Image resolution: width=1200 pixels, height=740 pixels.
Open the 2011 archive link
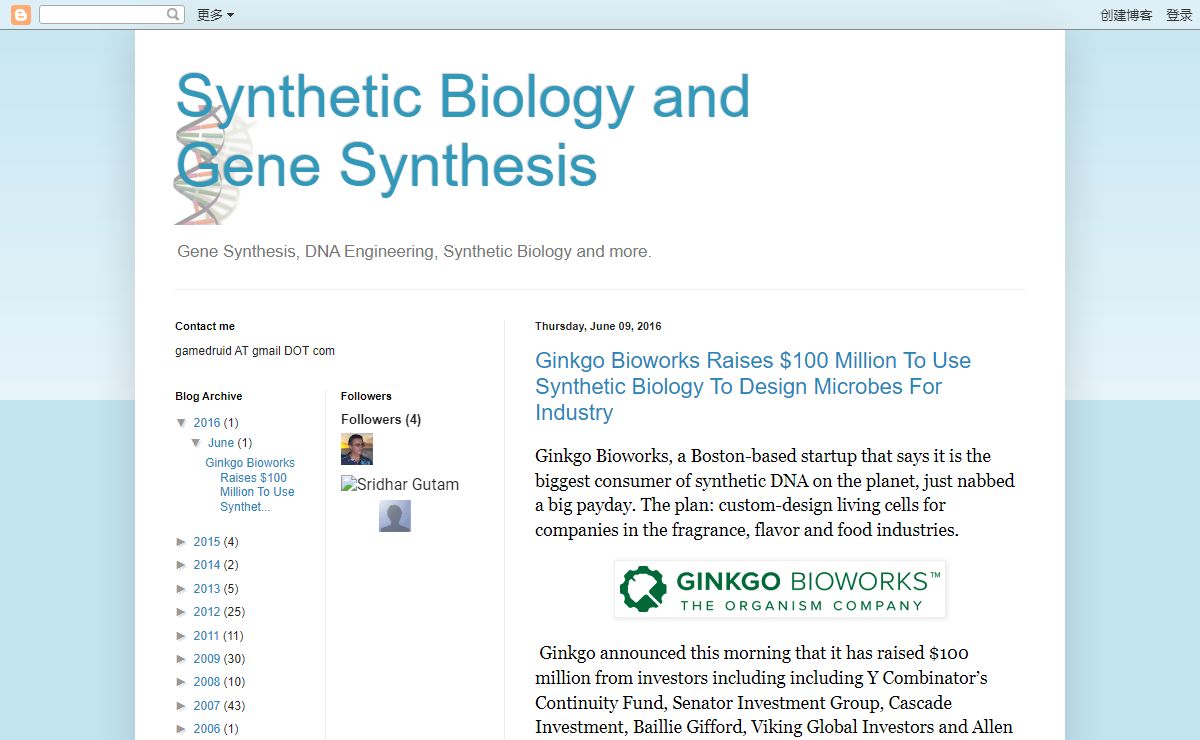(x=207, y=636)
